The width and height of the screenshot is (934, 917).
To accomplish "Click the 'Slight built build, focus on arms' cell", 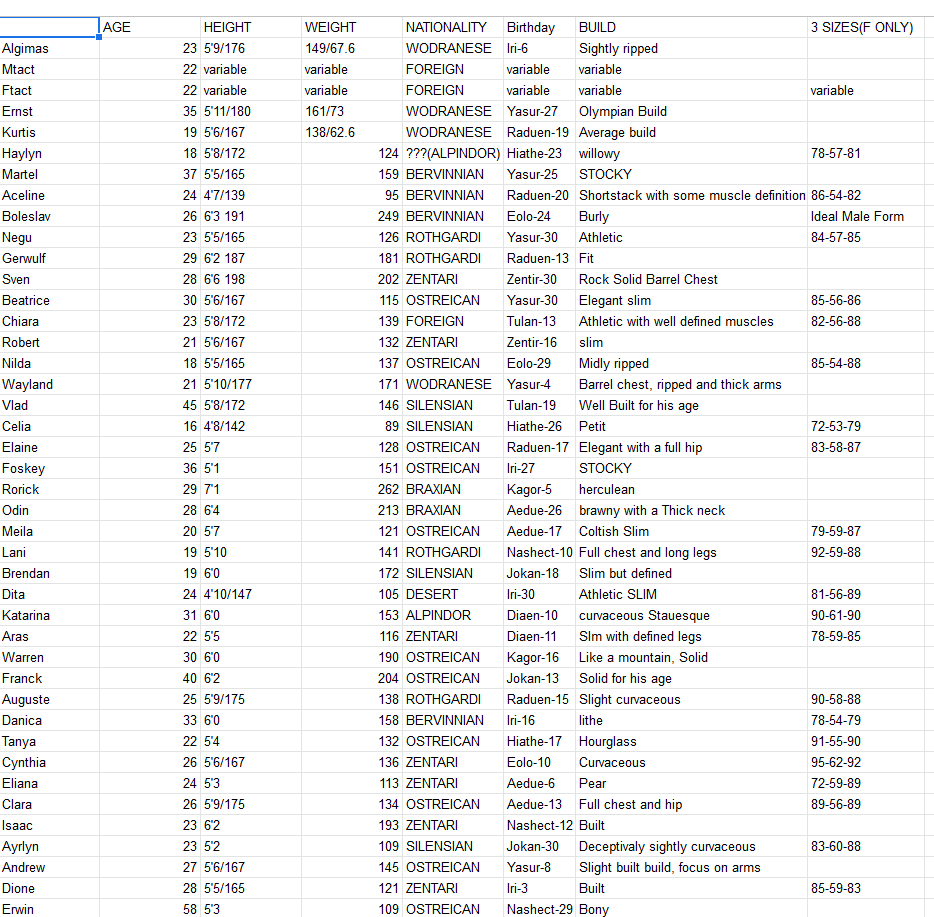I will 692,867.
